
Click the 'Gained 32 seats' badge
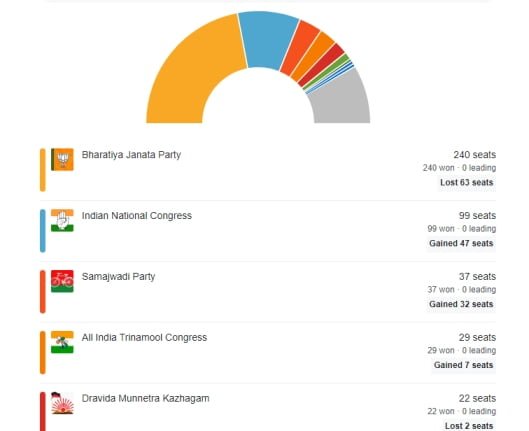tap(461, 304)
